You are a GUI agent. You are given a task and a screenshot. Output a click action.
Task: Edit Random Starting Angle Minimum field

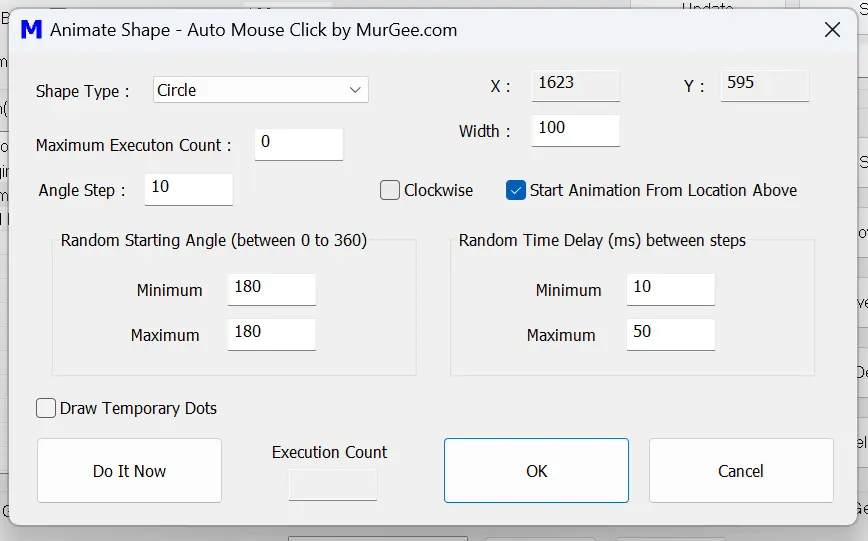pos(272,290)
